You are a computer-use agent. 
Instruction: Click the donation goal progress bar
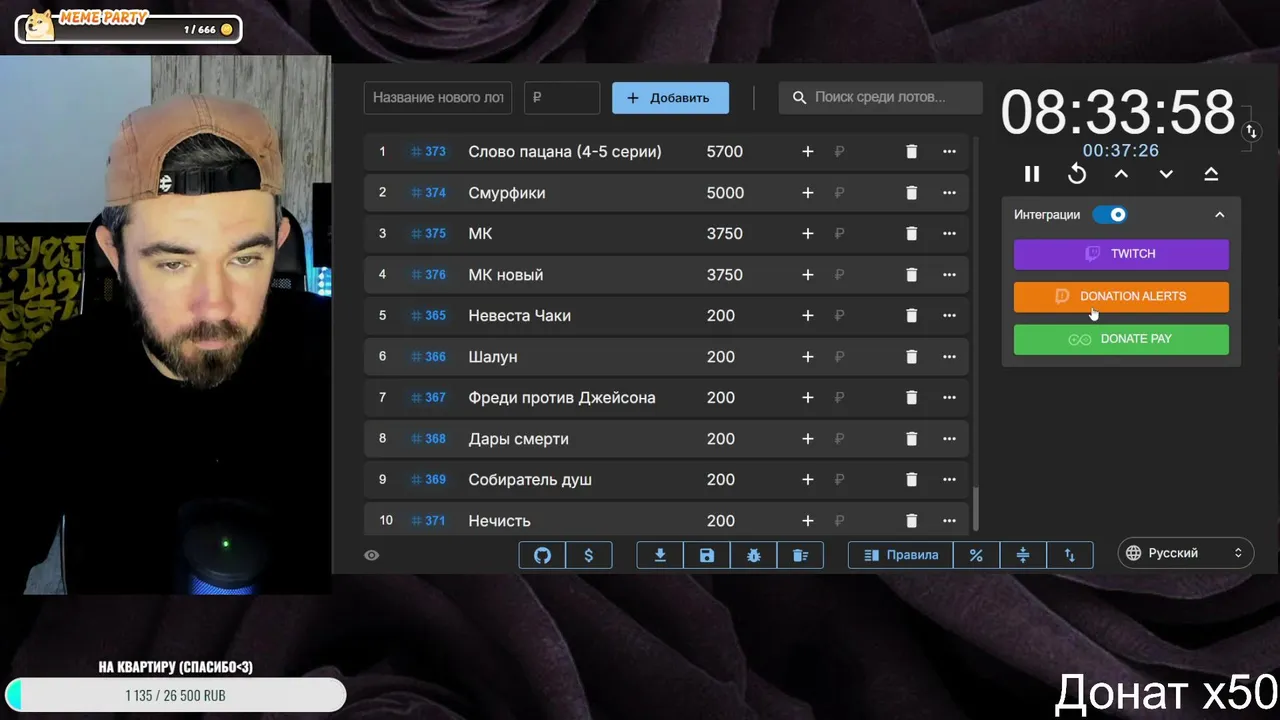coord(176,694)
